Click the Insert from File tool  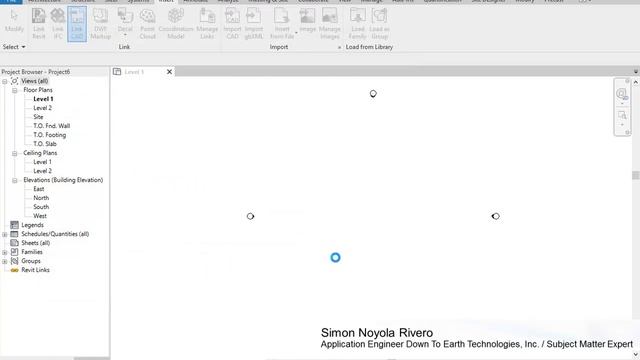tap(282, 24)
